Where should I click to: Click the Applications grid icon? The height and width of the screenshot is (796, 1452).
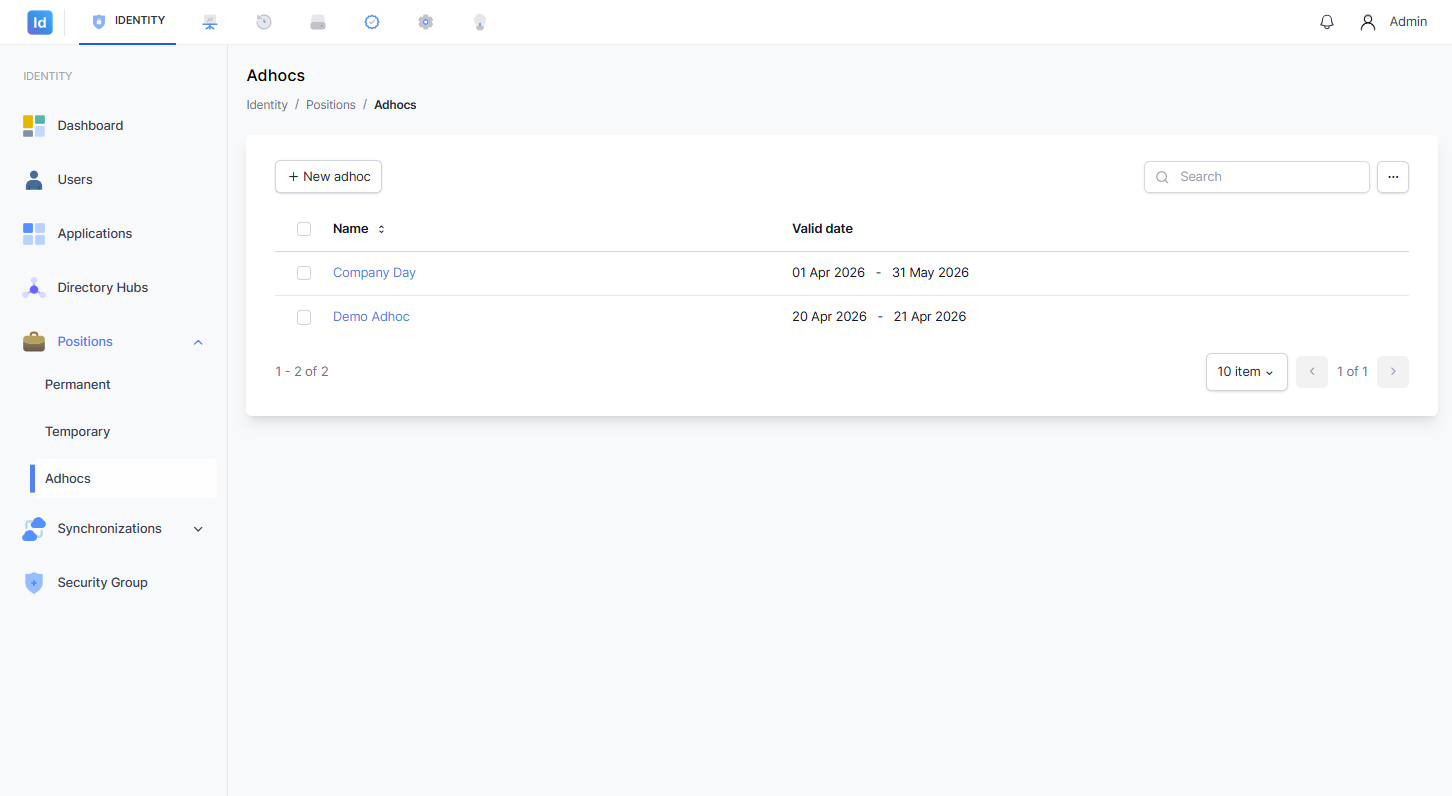34,234
